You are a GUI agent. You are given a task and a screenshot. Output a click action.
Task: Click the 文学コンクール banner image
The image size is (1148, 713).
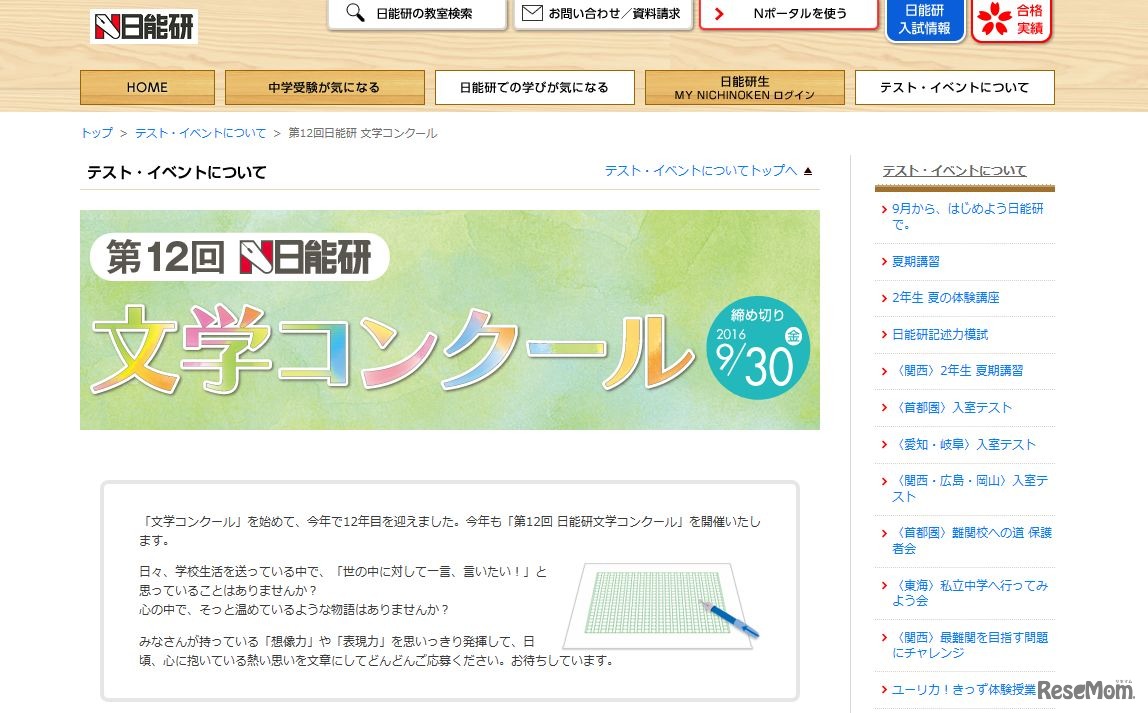pyautogui.click(x=450, y=320)
